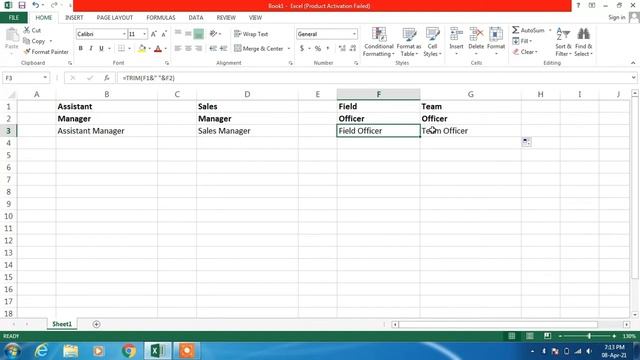Open the font size dropdown

coord(144,34)
